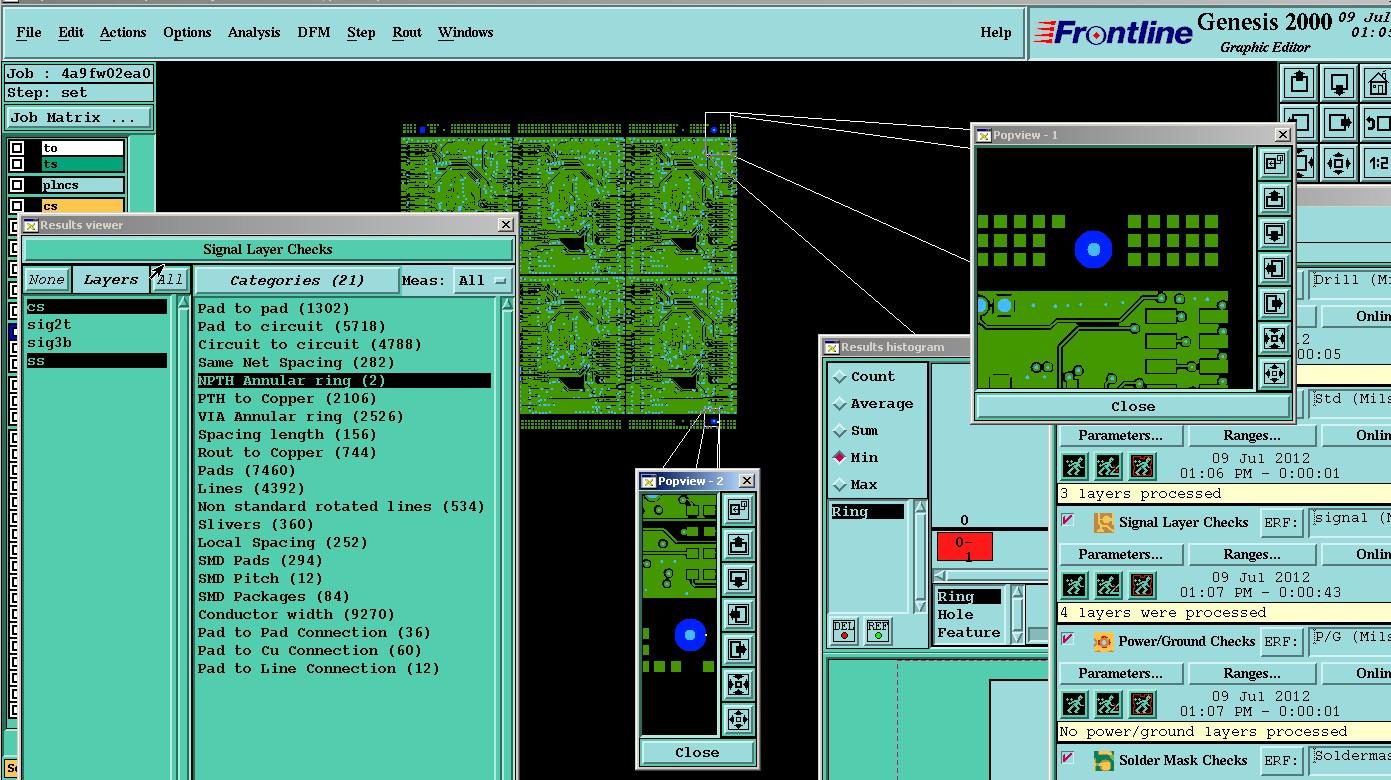This screenshot has height=780, width=1391.
Task: Zoom in using Popview 1 inward arrows icon
Action: point(1274,339)
